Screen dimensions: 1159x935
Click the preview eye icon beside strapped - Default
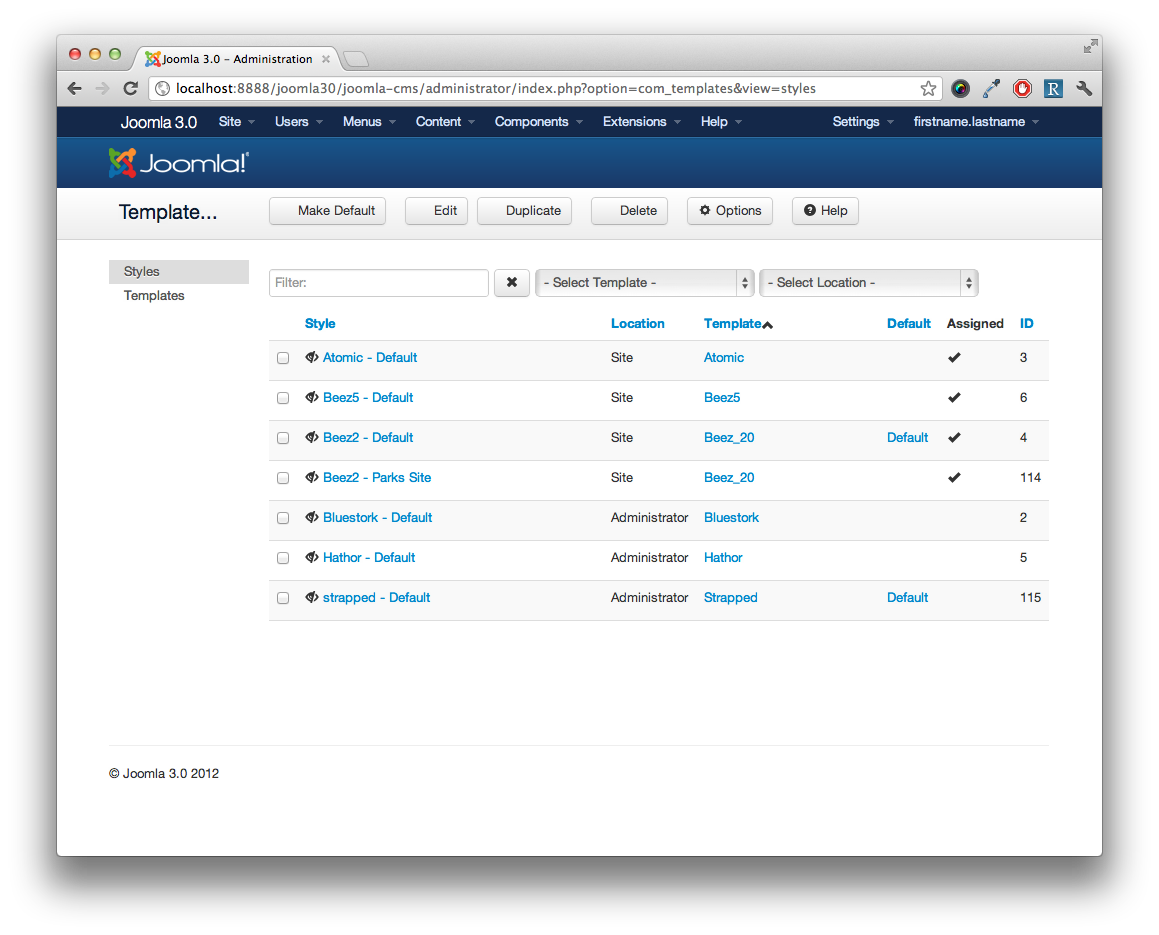312,598
